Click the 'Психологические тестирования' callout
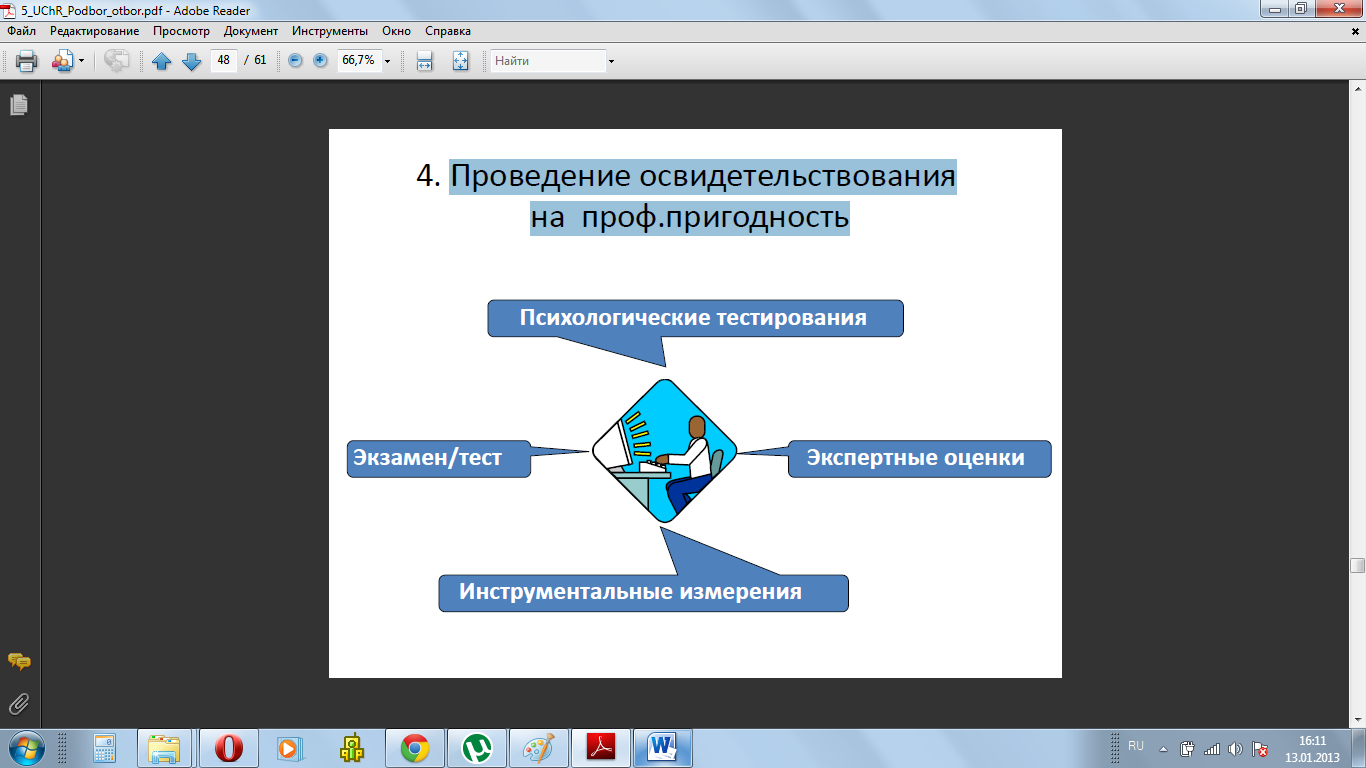Image resolution: width=1366 pixels, height=768 pixels. pyautogui.click(x=695, y=318)
